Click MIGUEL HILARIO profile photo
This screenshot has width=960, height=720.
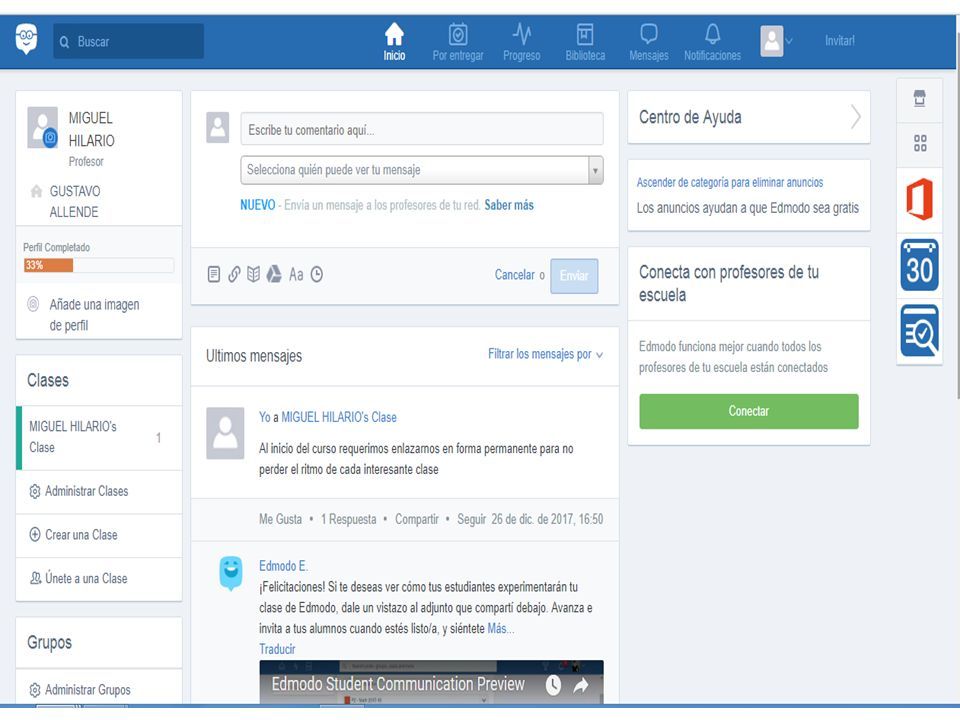pos(42,127)
